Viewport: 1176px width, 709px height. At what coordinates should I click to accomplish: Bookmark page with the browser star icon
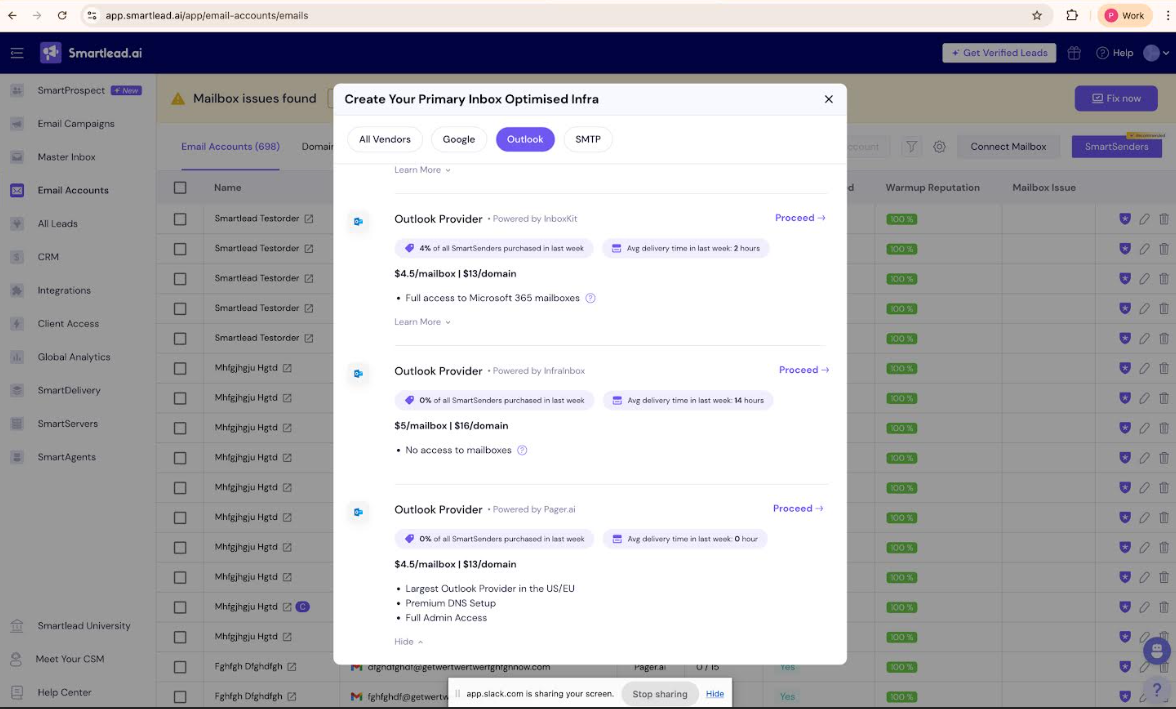click(x=1037, y=15)
